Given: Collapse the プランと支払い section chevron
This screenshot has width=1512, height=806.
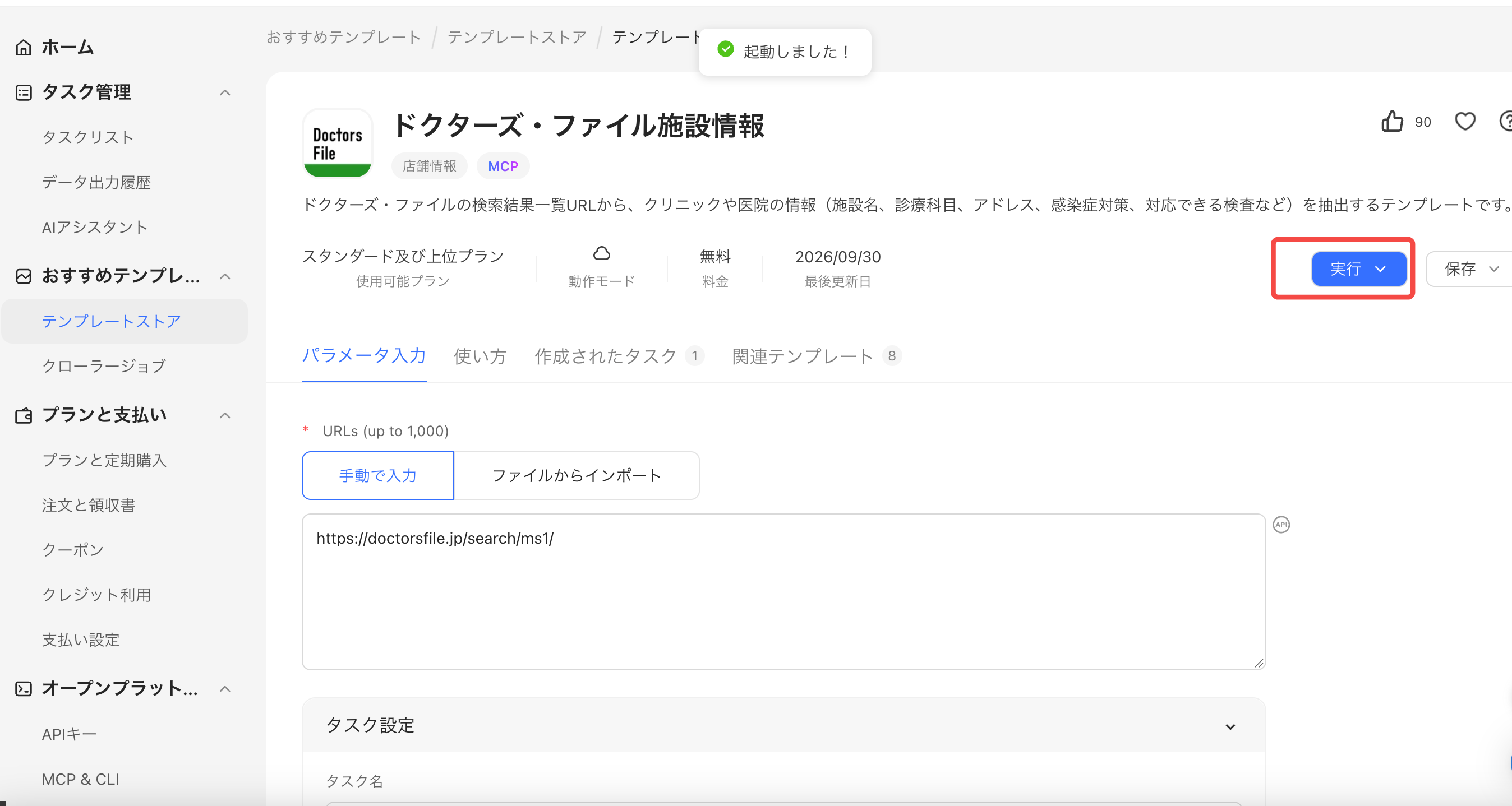Looking at the screenshot, I should click(225, 415).
